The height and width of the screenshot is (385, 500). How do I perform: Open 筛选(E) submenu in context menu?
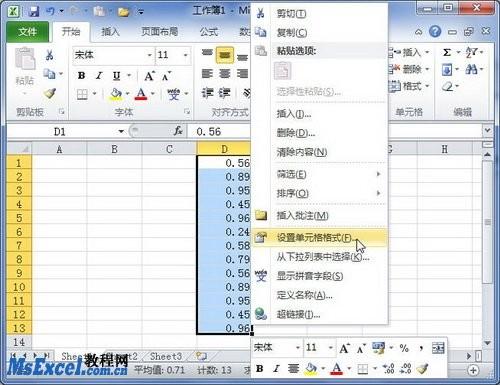[320, 174]
